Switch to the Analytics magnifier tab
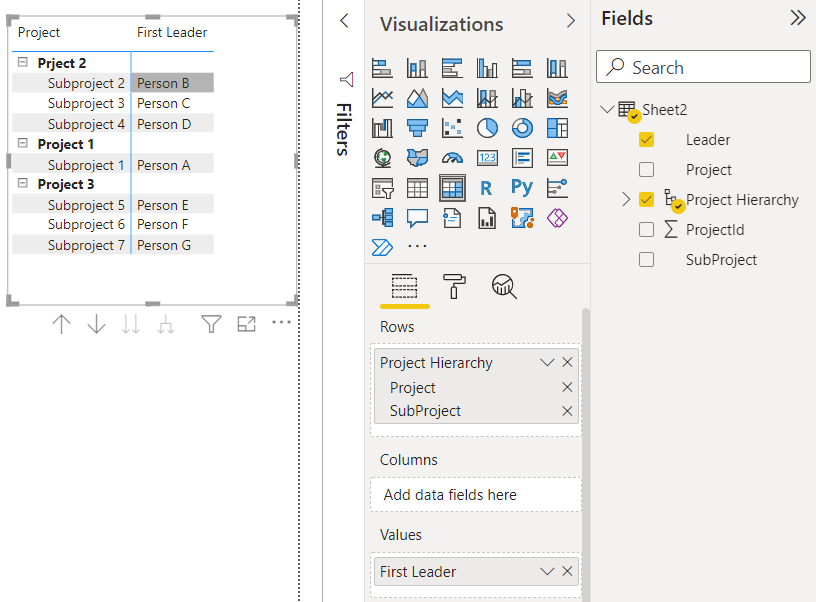Screen dimensions: 816x602 (504, 286)
